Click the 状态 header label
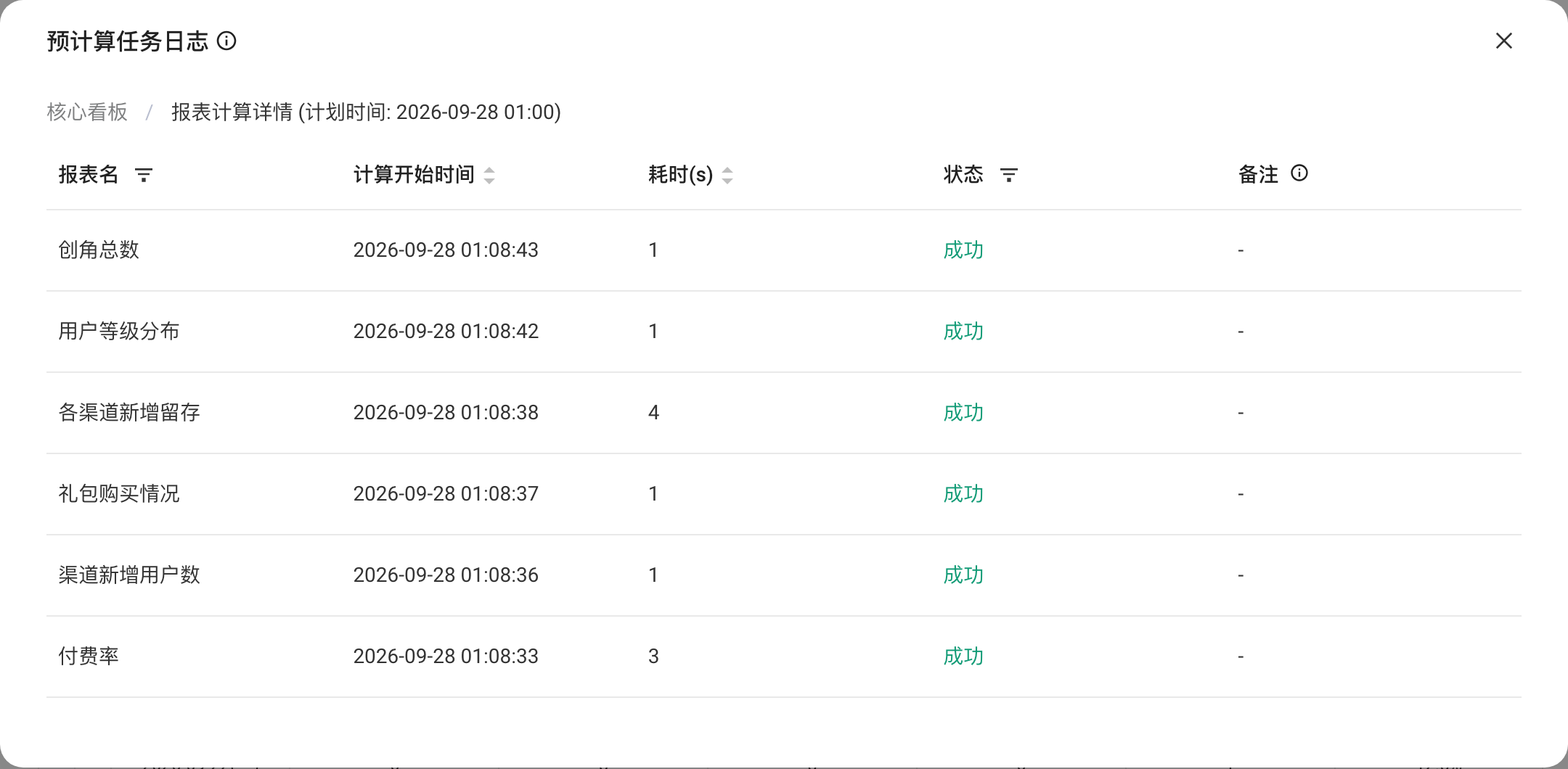 point(963,175)
